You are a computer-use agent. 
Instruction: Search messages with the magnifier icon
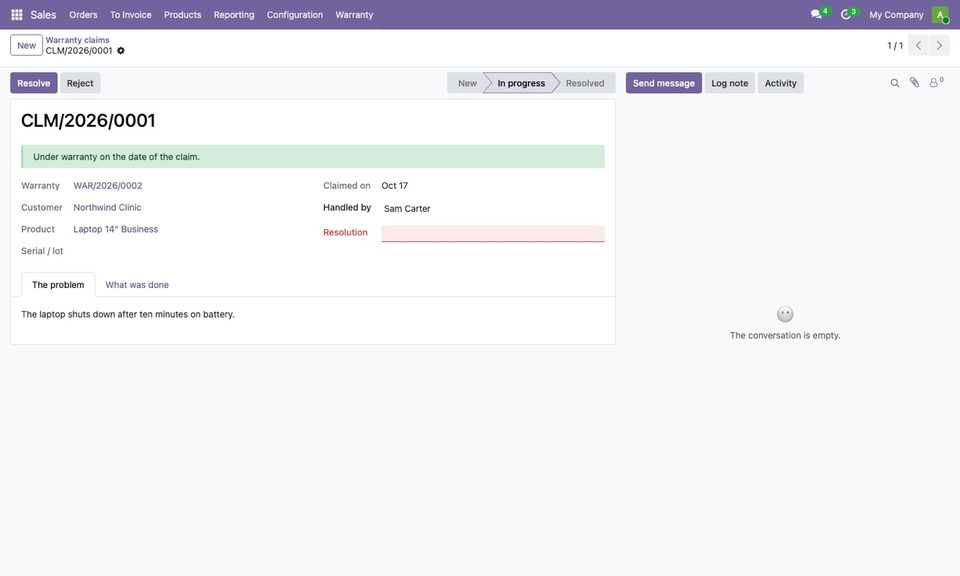click(x=894, y=83)
